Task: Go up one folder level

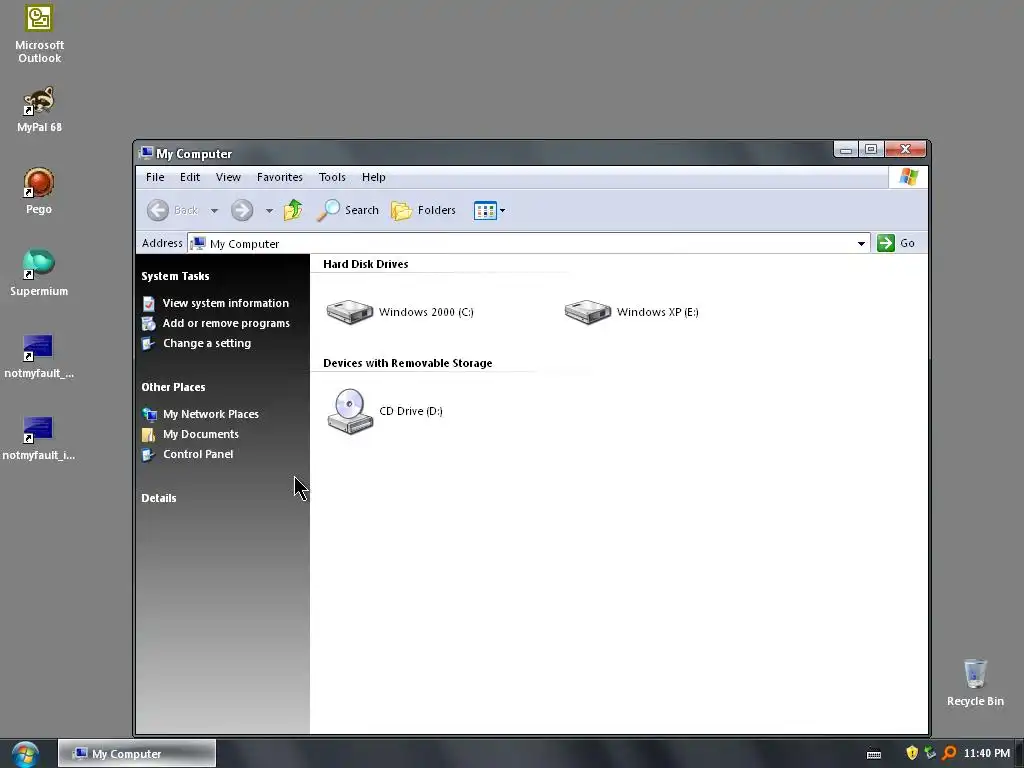Action: point(293,210)
